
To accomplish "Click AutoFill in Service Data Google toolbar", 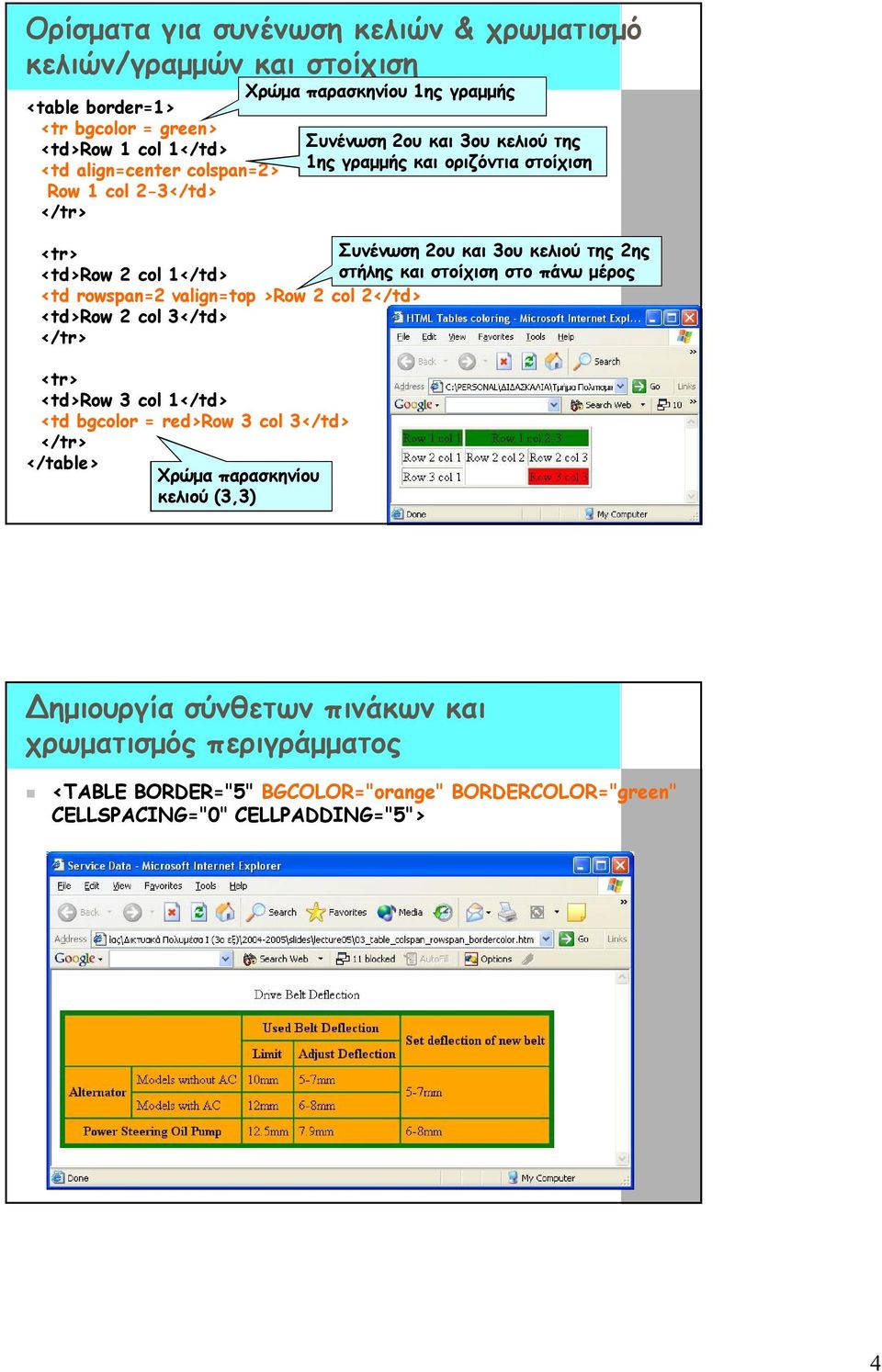I will (427, 959).
